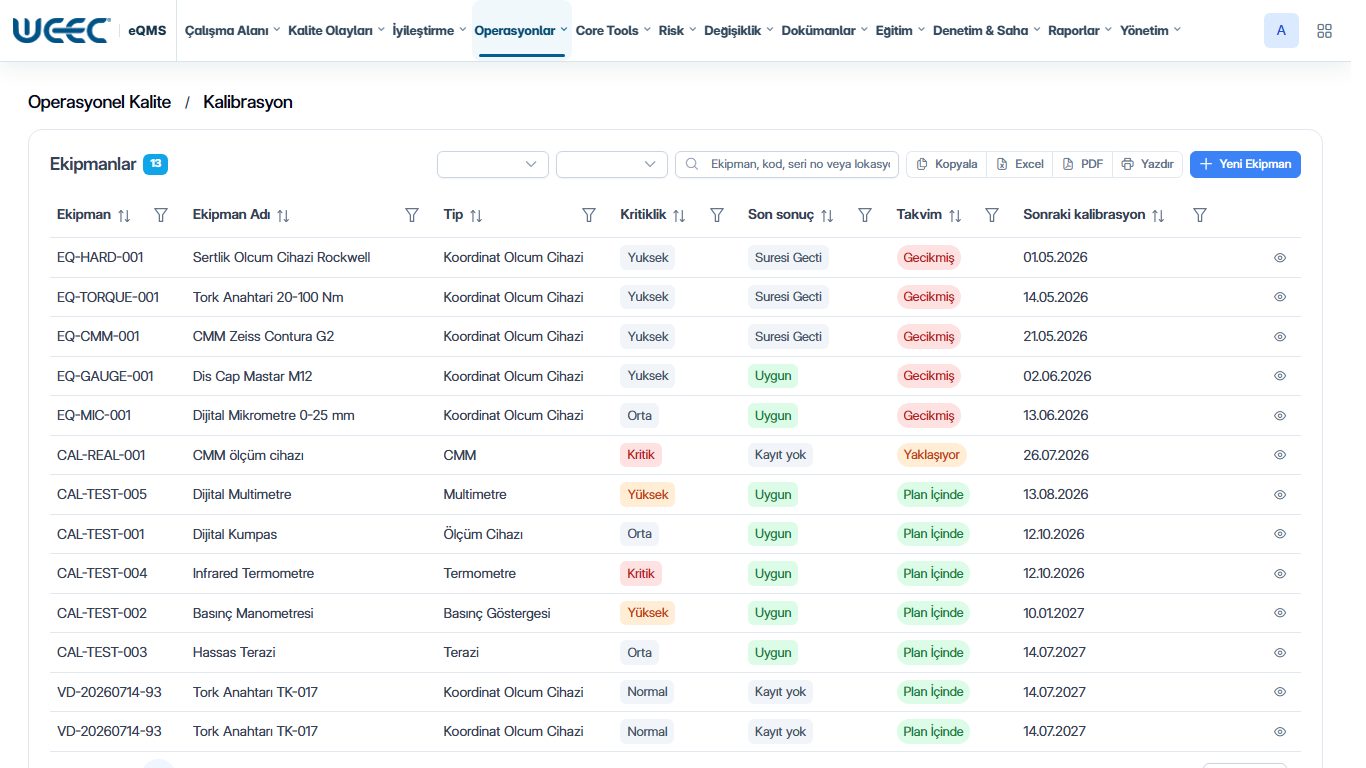The width and height of the screenshot is (1366, 768).
Task: Filter the Kritiklik column via funnel icon
Action: 717,215
